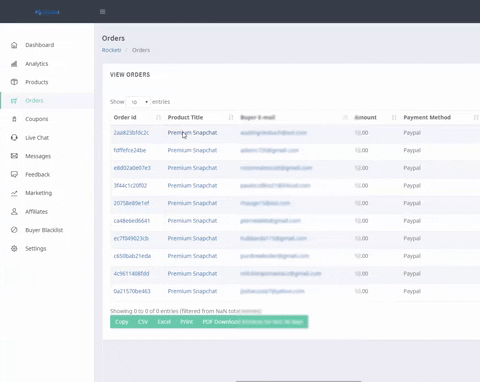Open order ec7f049023cb
Viewport: 480px width, 382px height.
(x=131, y=238)
